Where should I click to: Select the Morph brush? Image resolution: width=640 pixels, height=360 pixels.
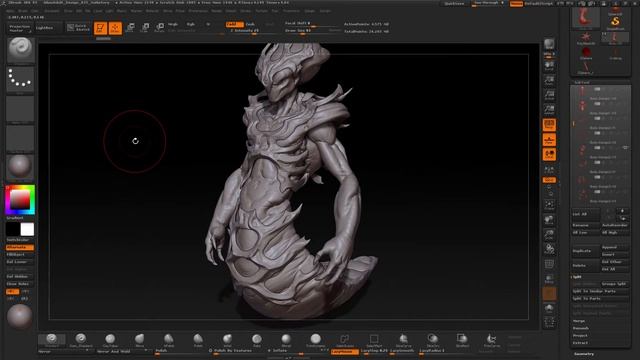coord(286,340)
